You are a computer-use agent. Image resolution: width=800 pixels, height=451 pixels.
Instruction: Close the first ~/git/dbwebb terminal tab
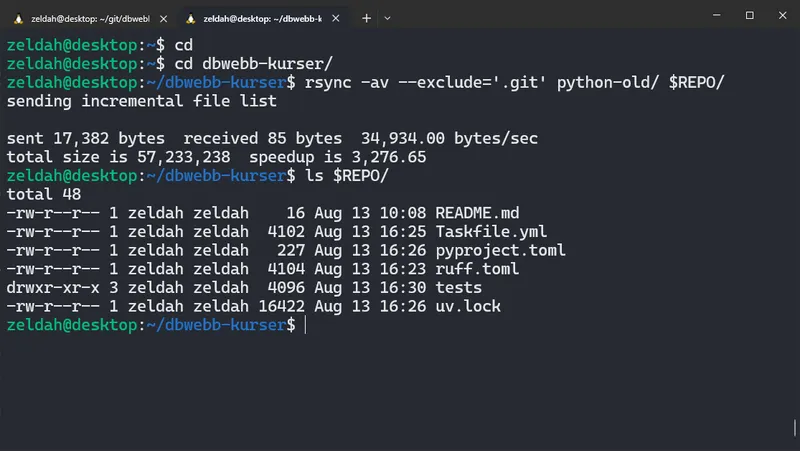[164, 18]
